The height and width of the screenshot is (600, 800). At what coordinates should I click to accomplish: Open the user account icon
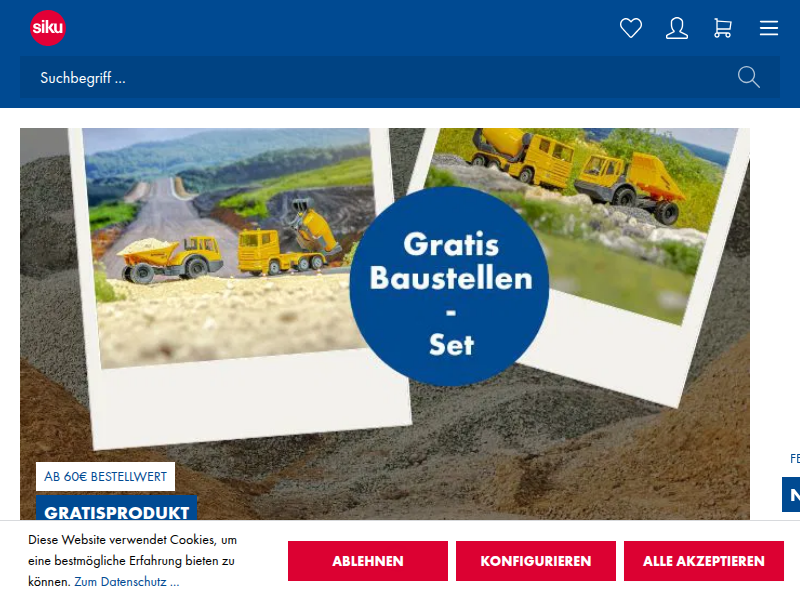(677, 28)
